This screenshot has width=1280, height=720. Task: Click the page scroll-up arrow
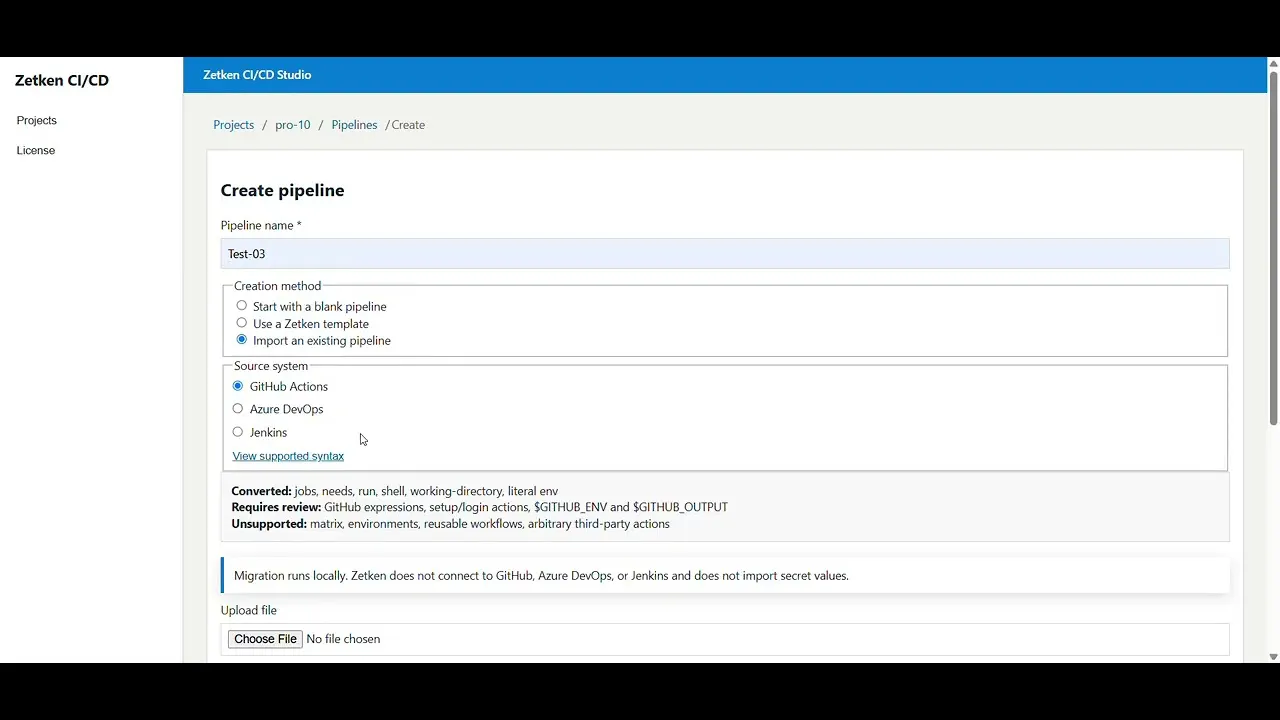pos(1273,64)
